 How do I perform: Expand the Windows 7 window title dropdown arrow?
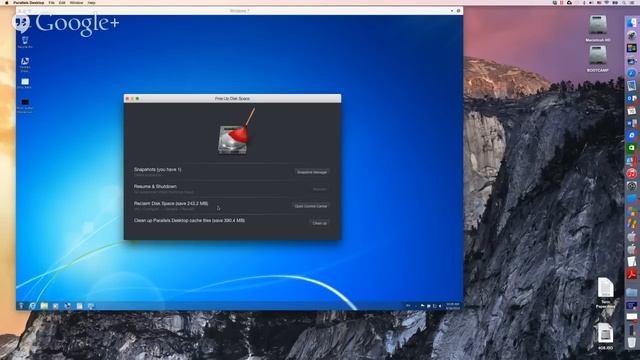pyautogui.click(x=452, y=11)
